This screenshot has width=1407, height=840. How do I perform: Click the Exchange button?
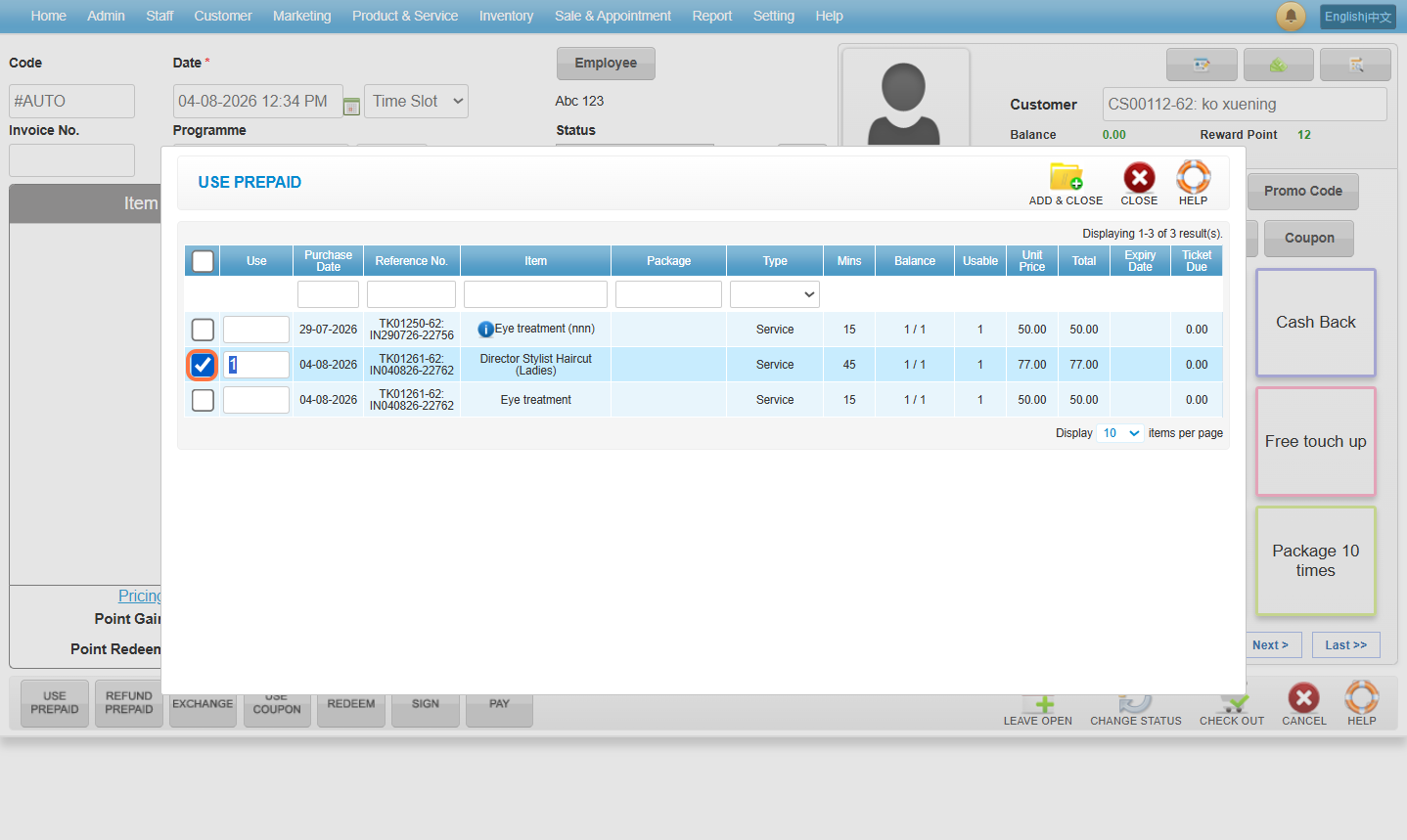203,710
